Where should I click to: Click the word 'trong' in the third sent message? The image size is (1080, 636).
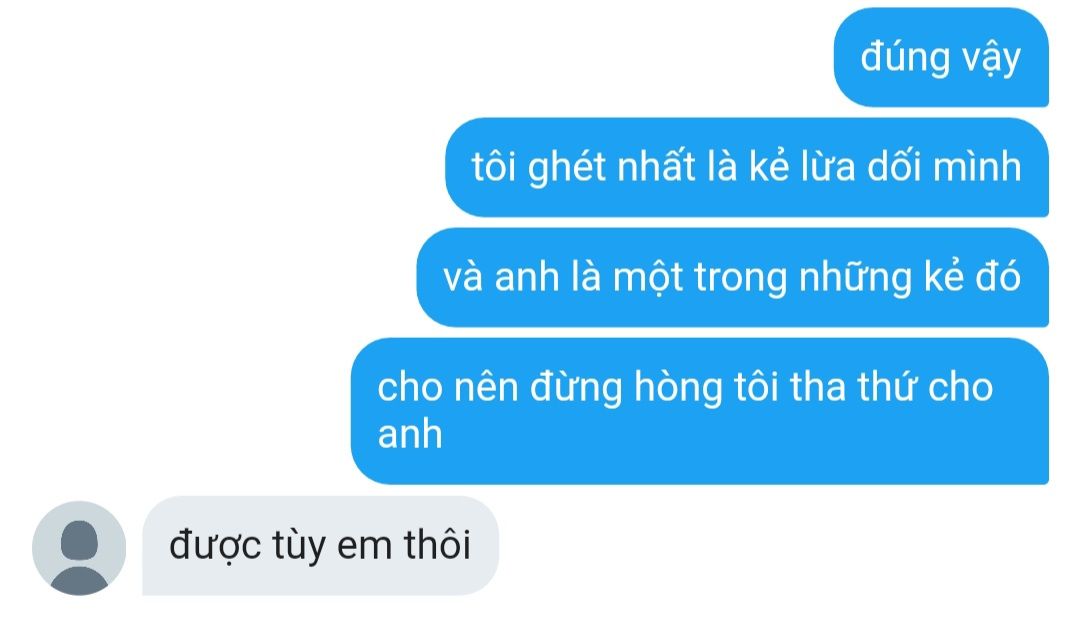740,278
